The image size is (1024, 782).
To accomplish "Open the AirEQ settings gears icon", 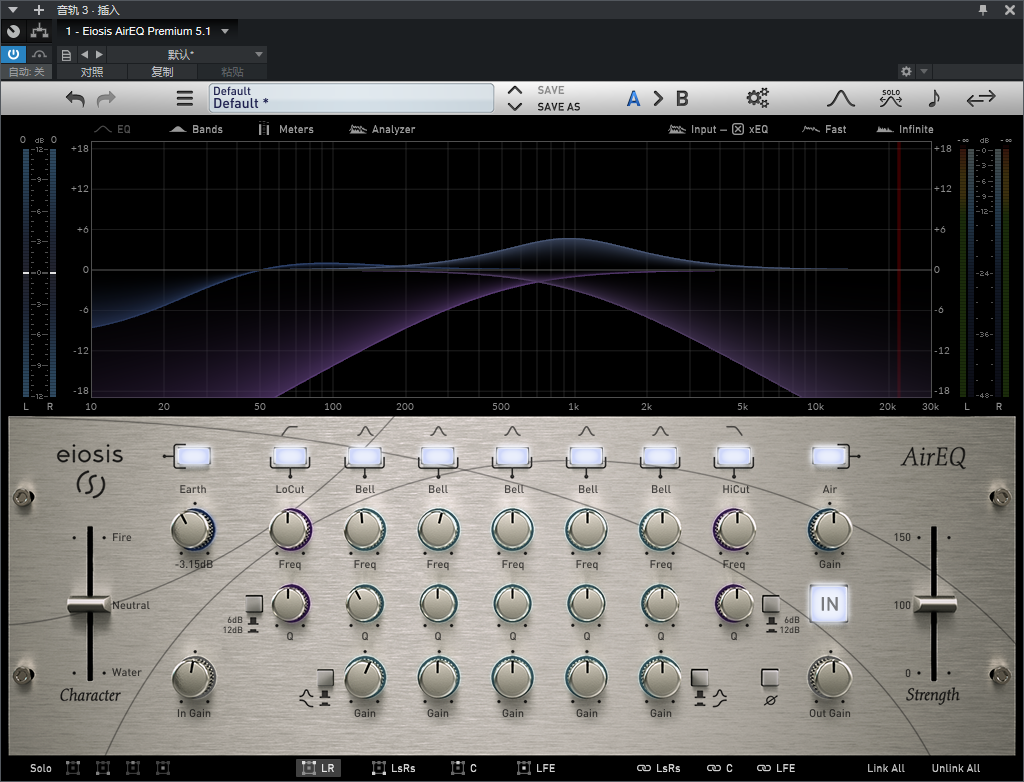I will coord(758,98).
